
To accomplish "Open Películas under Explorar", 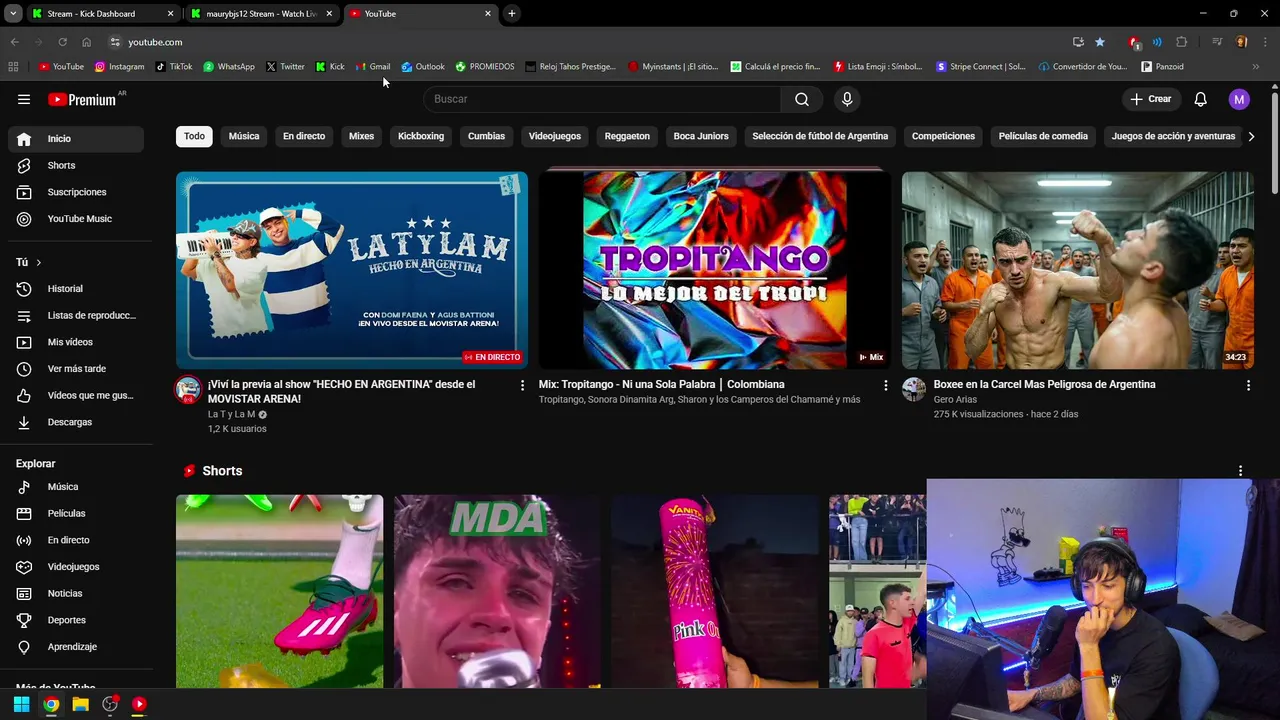I will click(76, 513).
